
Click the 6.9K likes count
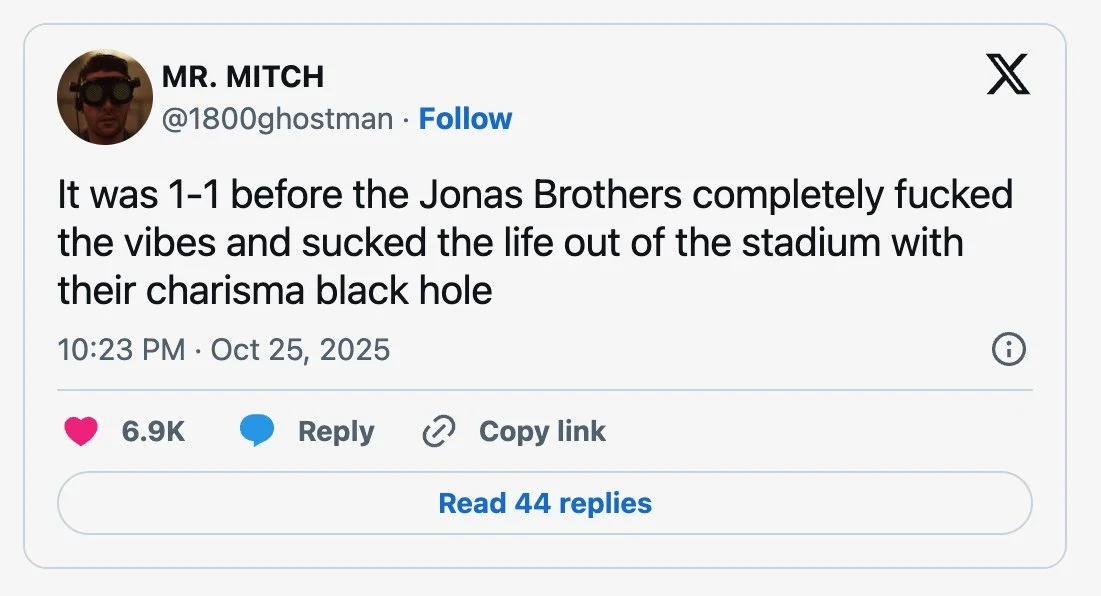[x=153, y=431]
